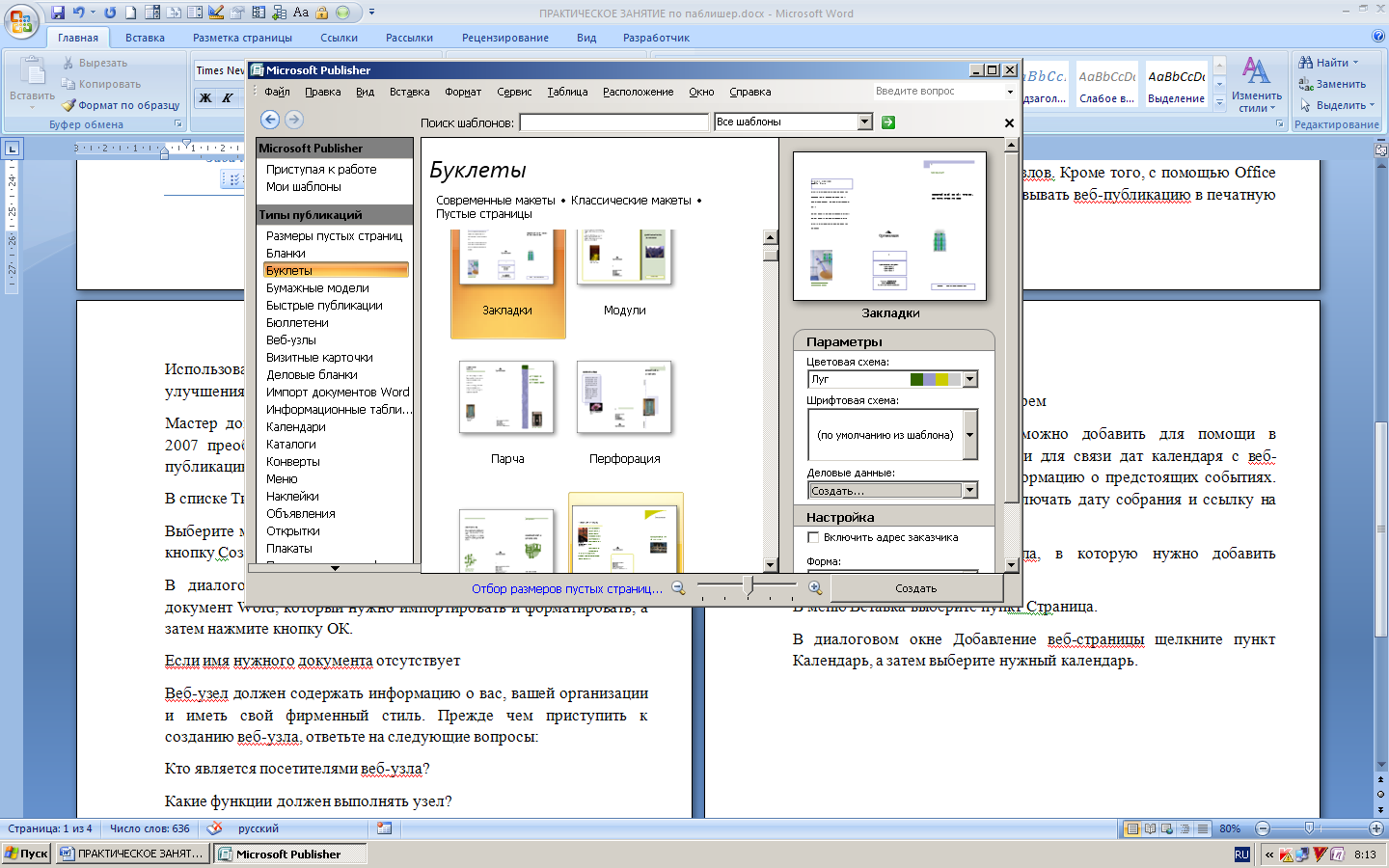Go forward using Publisher's forward arrow
Viewport: 1389px width, 868px height.
(x=294, y=120)
